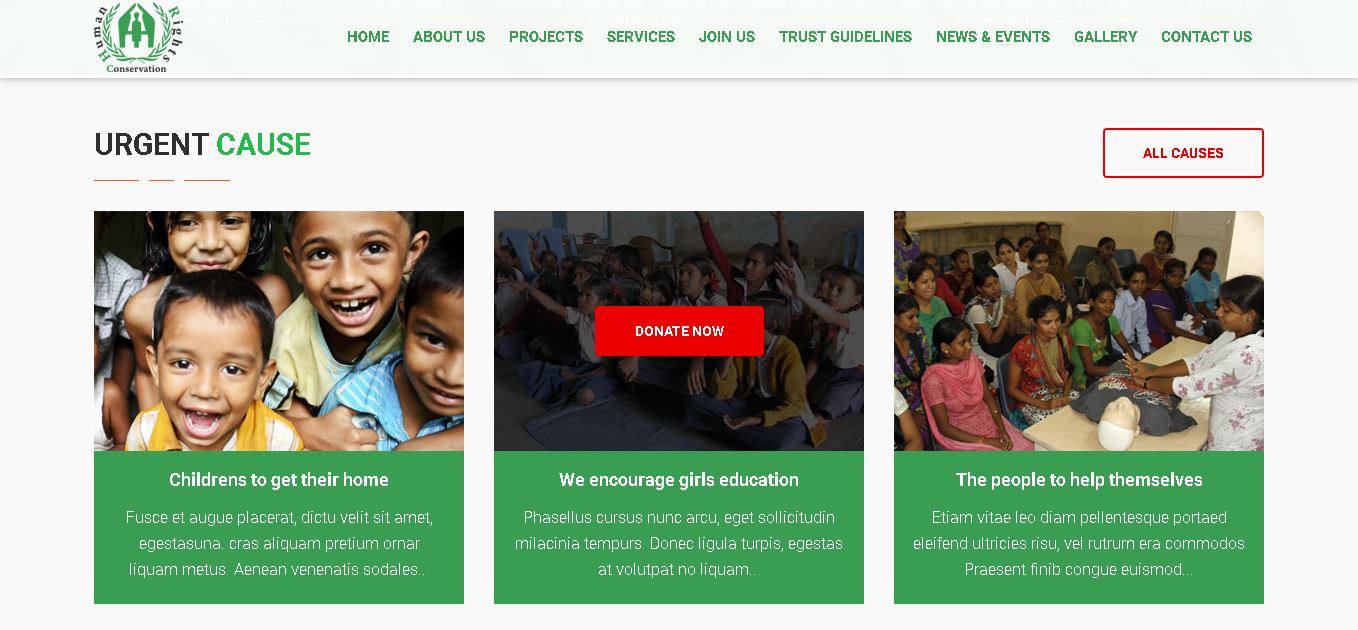Go to the About Us page

tap(449, 37)
